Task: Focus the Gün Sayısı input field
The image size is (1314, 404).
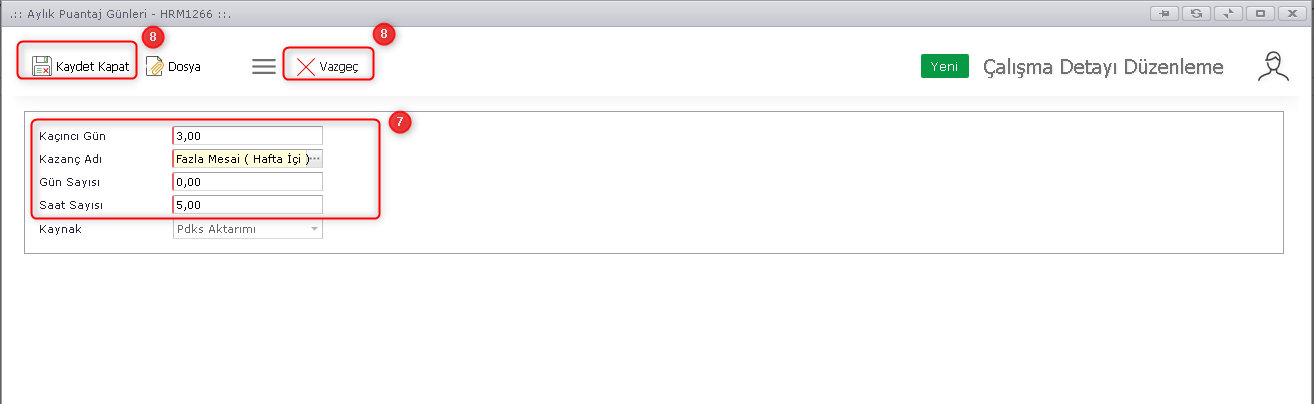Action: (x=248, y=181)
